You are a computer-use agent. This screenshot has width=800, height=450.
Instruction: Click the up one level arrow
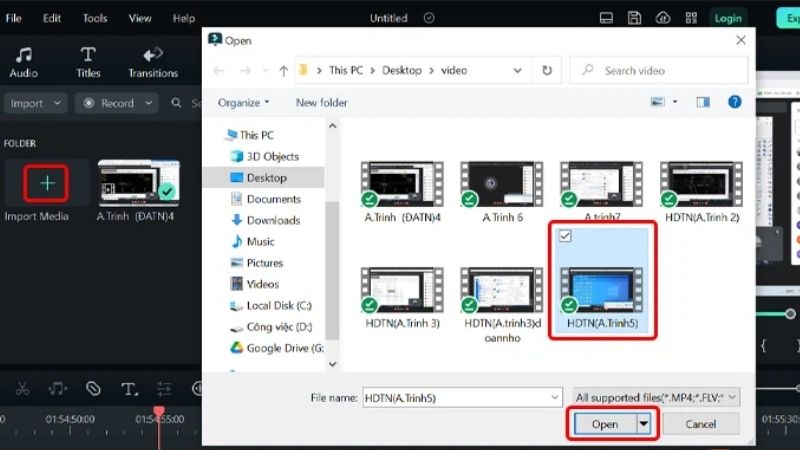pyautogui.click(x=284, y=70)
